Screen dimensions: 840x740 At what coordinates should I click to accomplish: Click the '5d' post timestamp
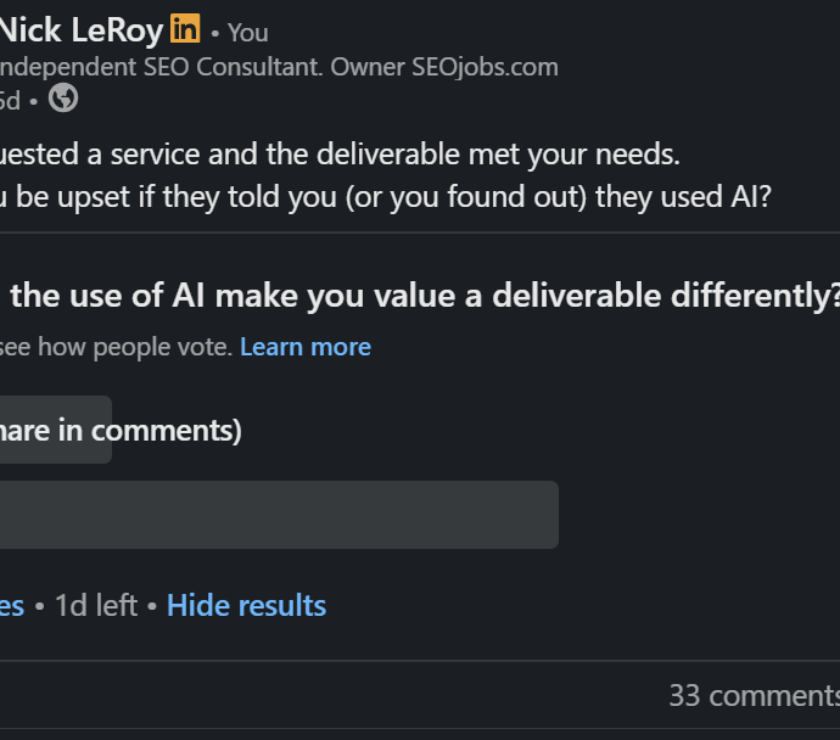10,101
